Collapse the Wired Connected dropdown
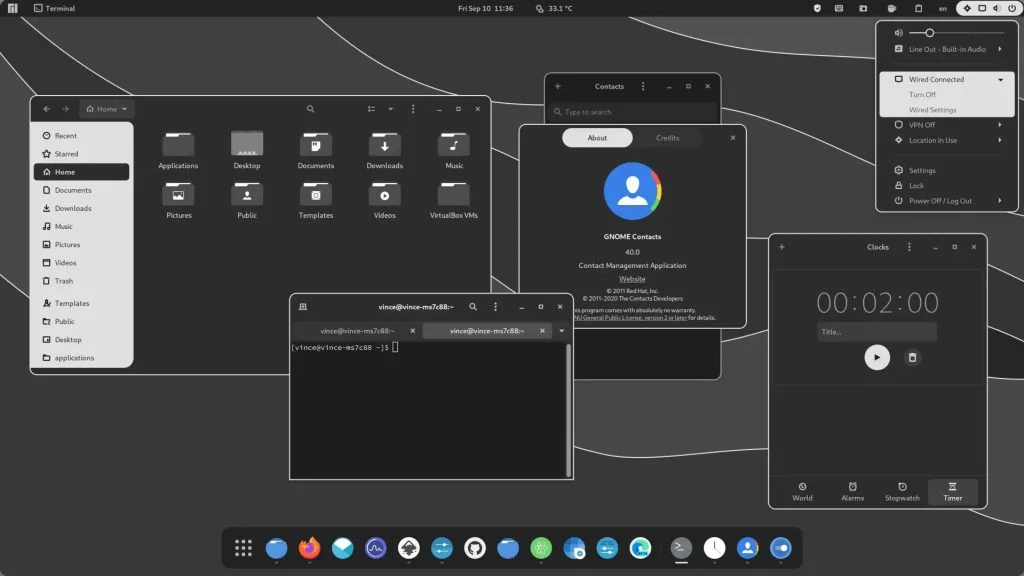This screenshot has width=1024, height=576. 1001,79
